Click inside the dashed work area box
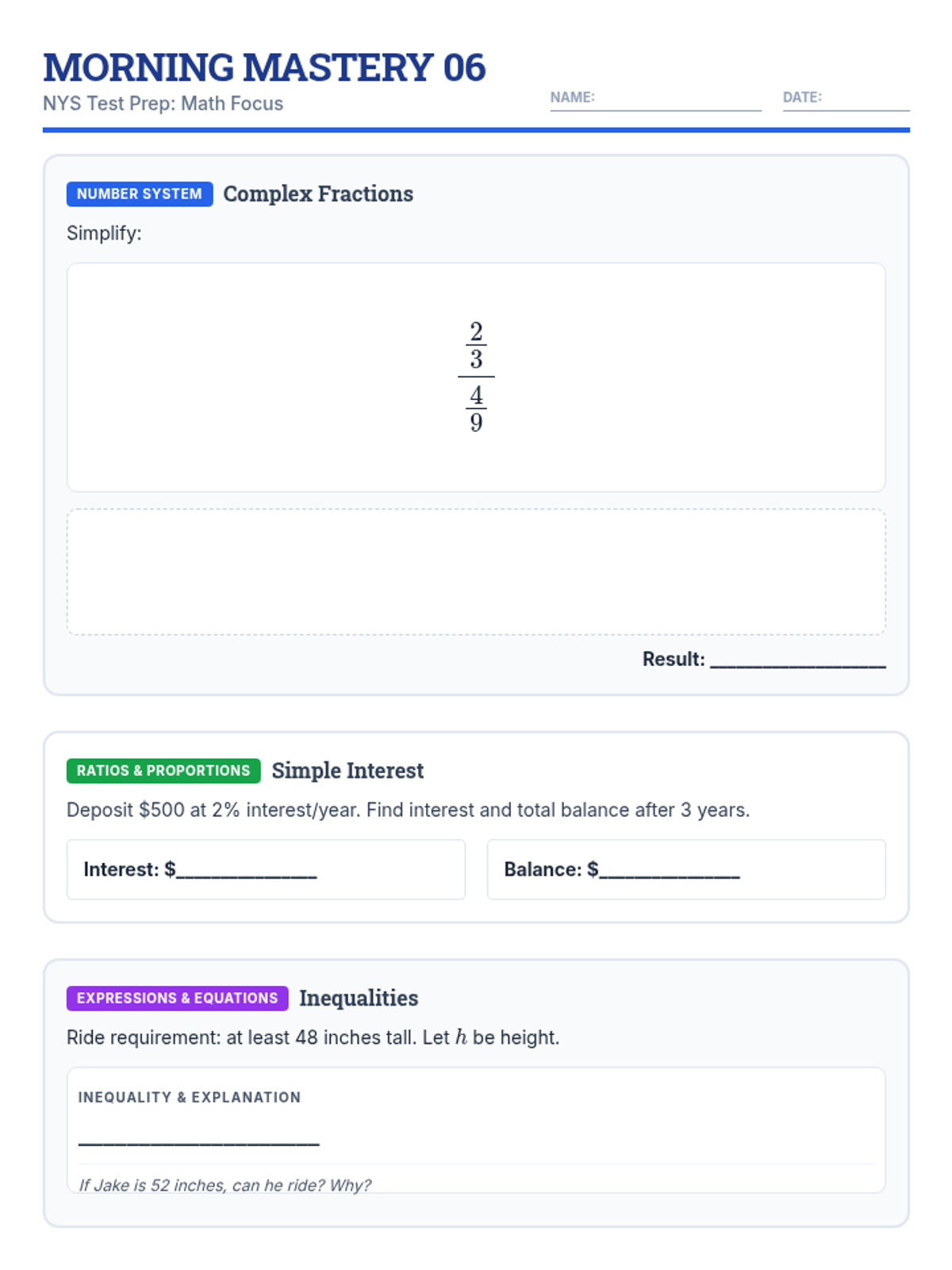 (x=476, y=571)
